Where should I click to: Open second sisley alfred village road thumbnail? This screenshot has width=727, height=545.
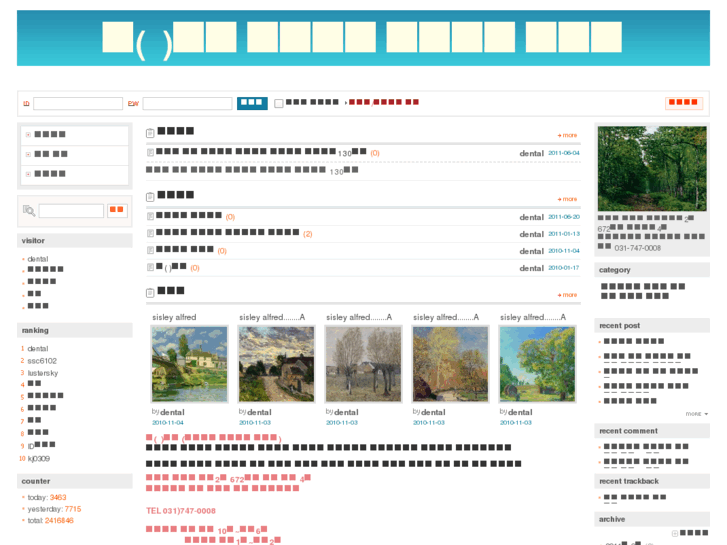pyautogui.click(x=276, y=364)
